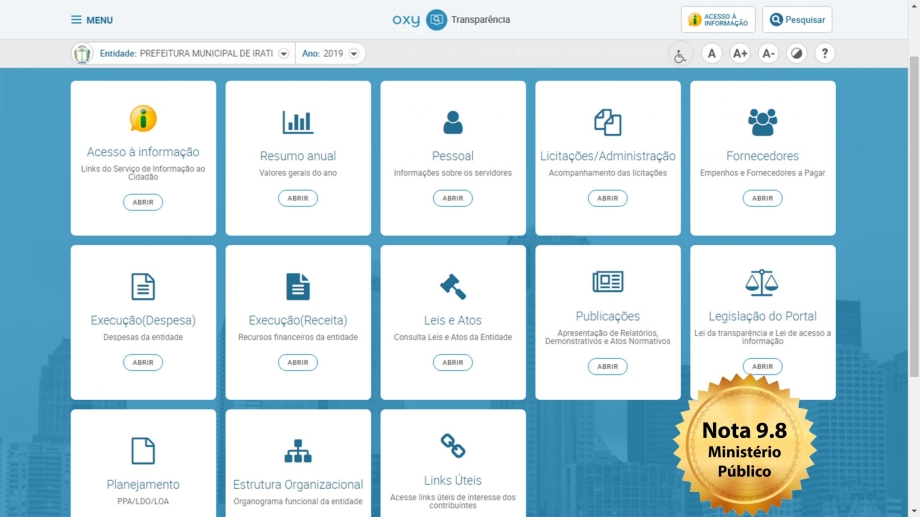Viewport: 920px width, 517px height.
Task: Click 'Valores gerais do ano' text
Action: point(297,173)
